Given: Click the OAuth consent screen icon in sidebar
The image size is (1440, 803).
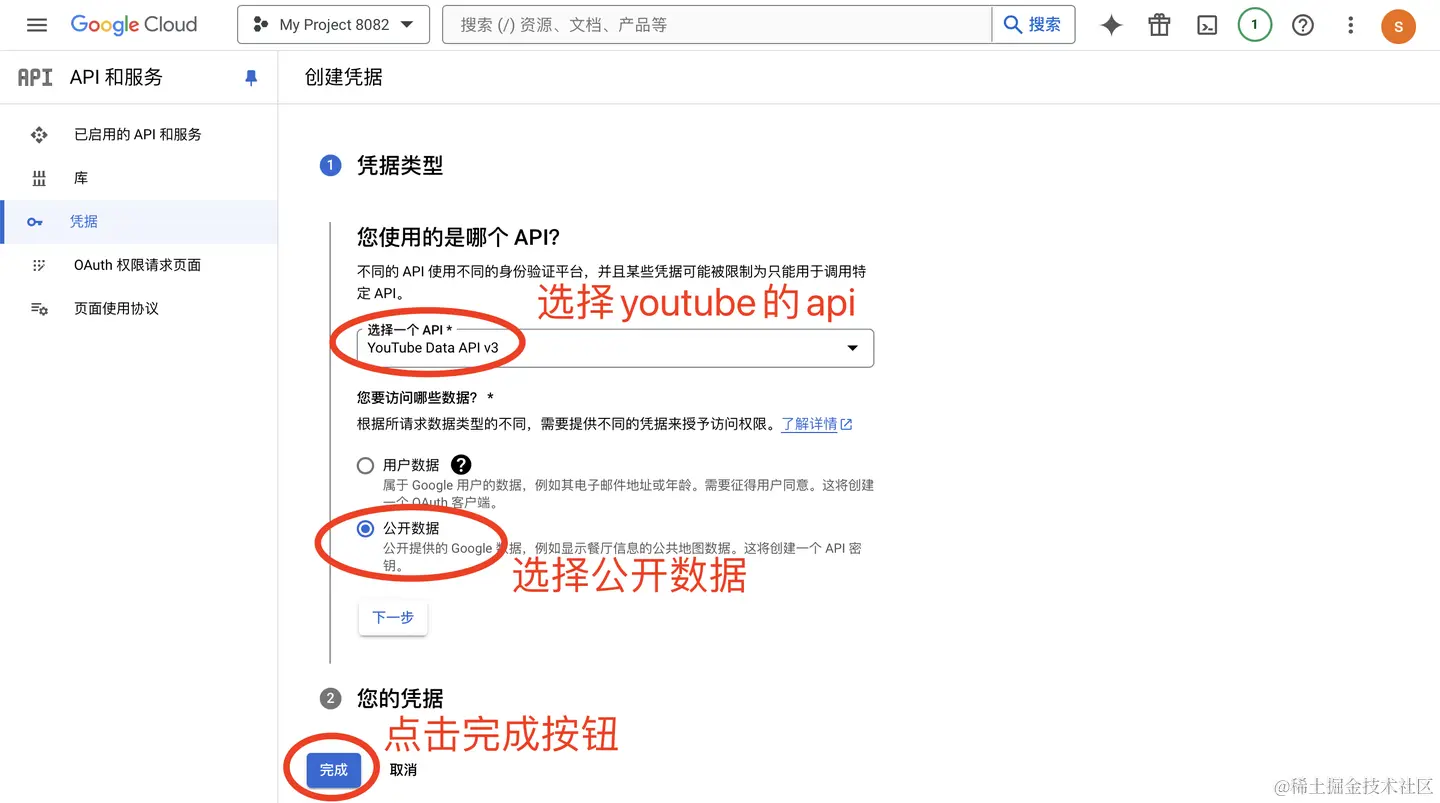Looking at the screenshot, I should pyautogui.click(x=39, y=265).
